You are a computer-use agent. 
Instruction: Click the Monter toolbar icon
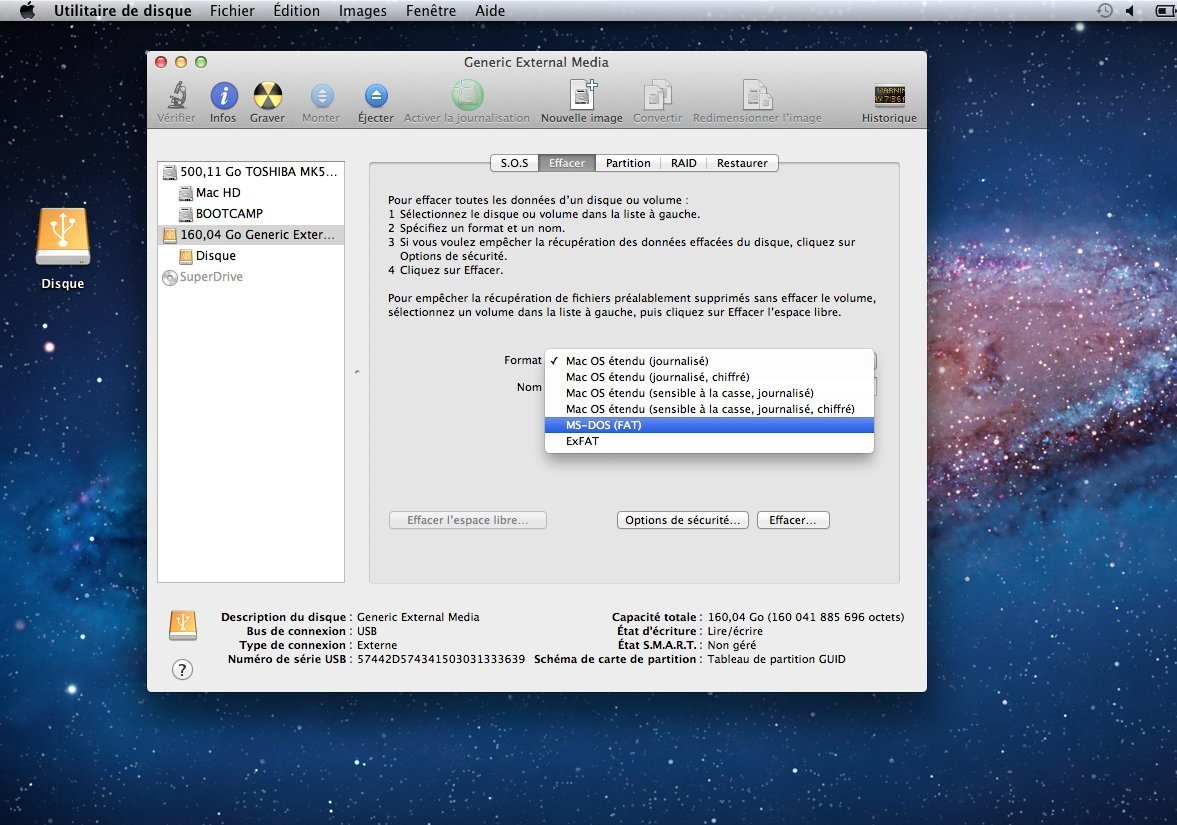click(x=321, y=95)
